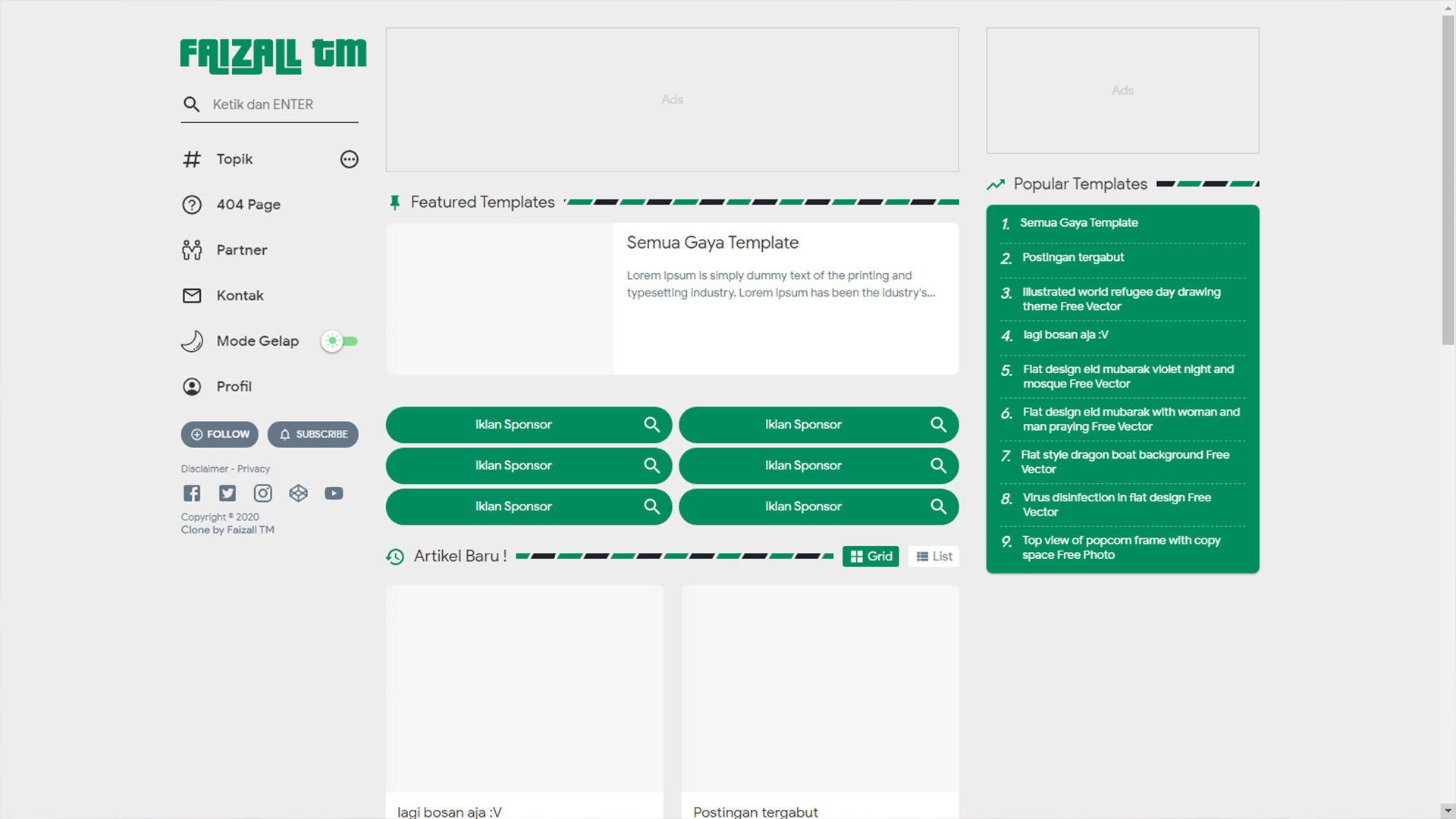The width and height of the screenshot is (1456, 819).
Task: Click search icon on first Iklan Sponsor
Action: [651, 425]
